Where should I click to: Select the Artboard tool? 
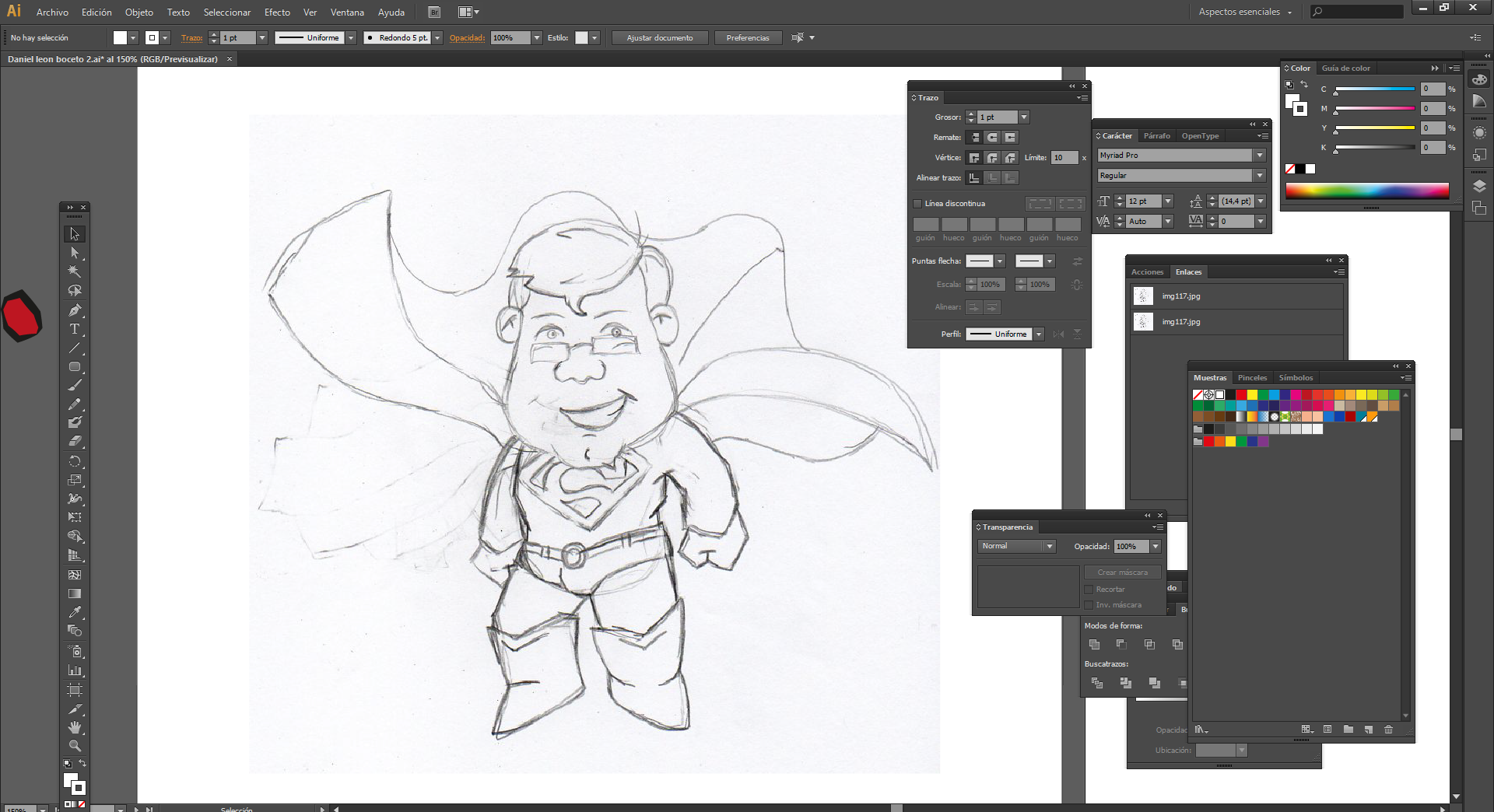click(75, 689)
